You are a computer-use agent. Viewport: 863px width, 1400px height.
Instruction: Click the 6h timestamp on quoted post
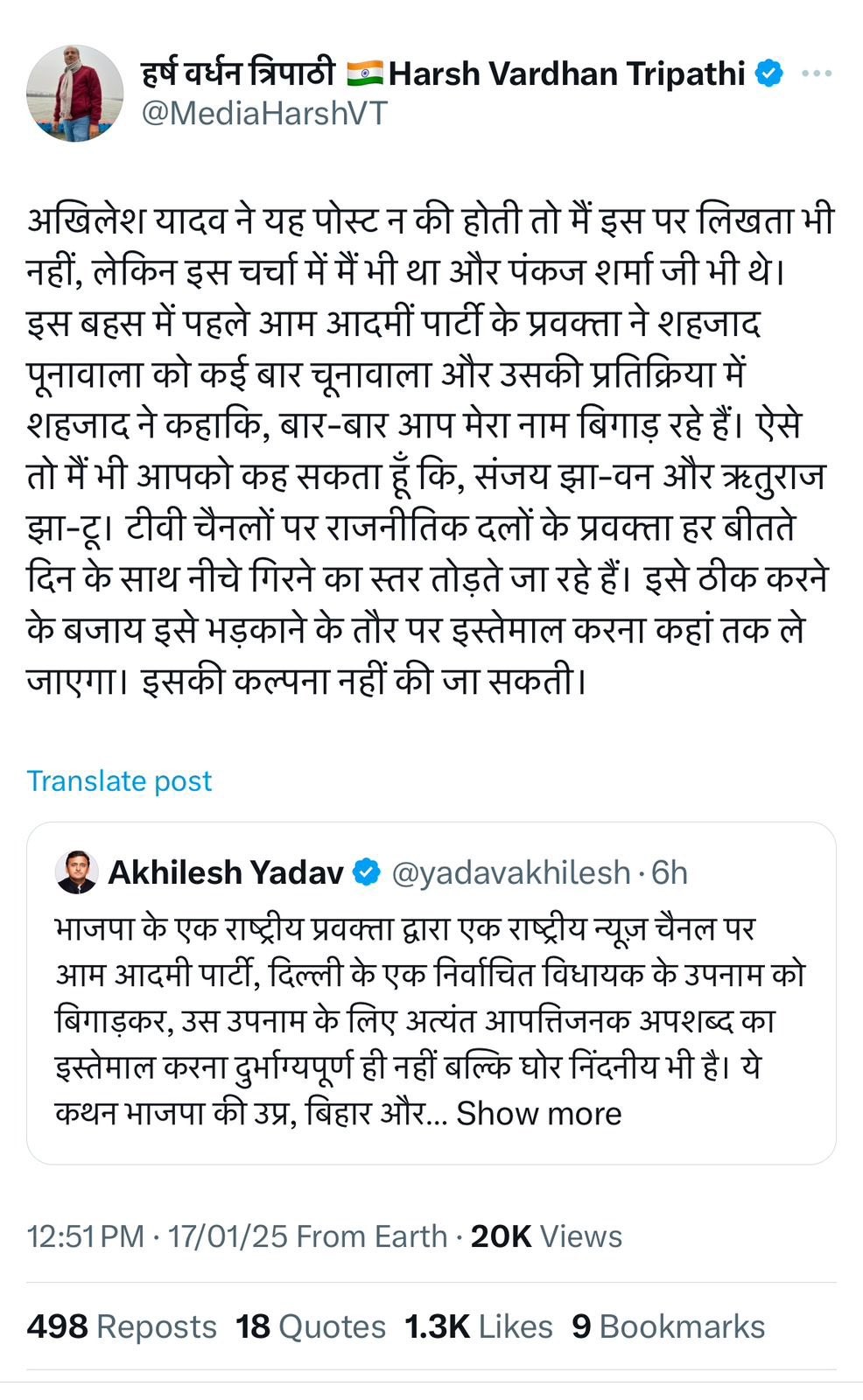coord(670,872)
